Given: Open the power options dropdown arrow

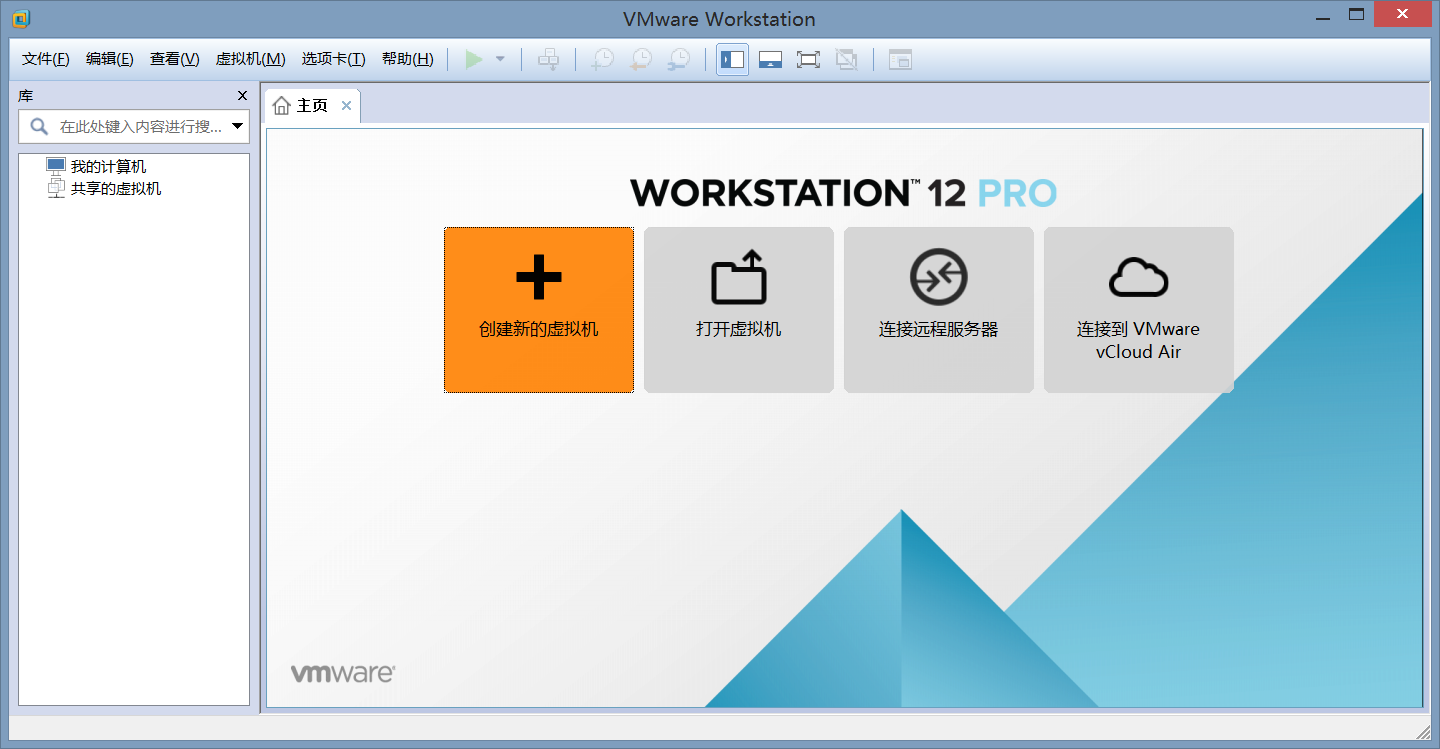Looking at the screenshot, I should pyautogui.click(x=500, y=60).
